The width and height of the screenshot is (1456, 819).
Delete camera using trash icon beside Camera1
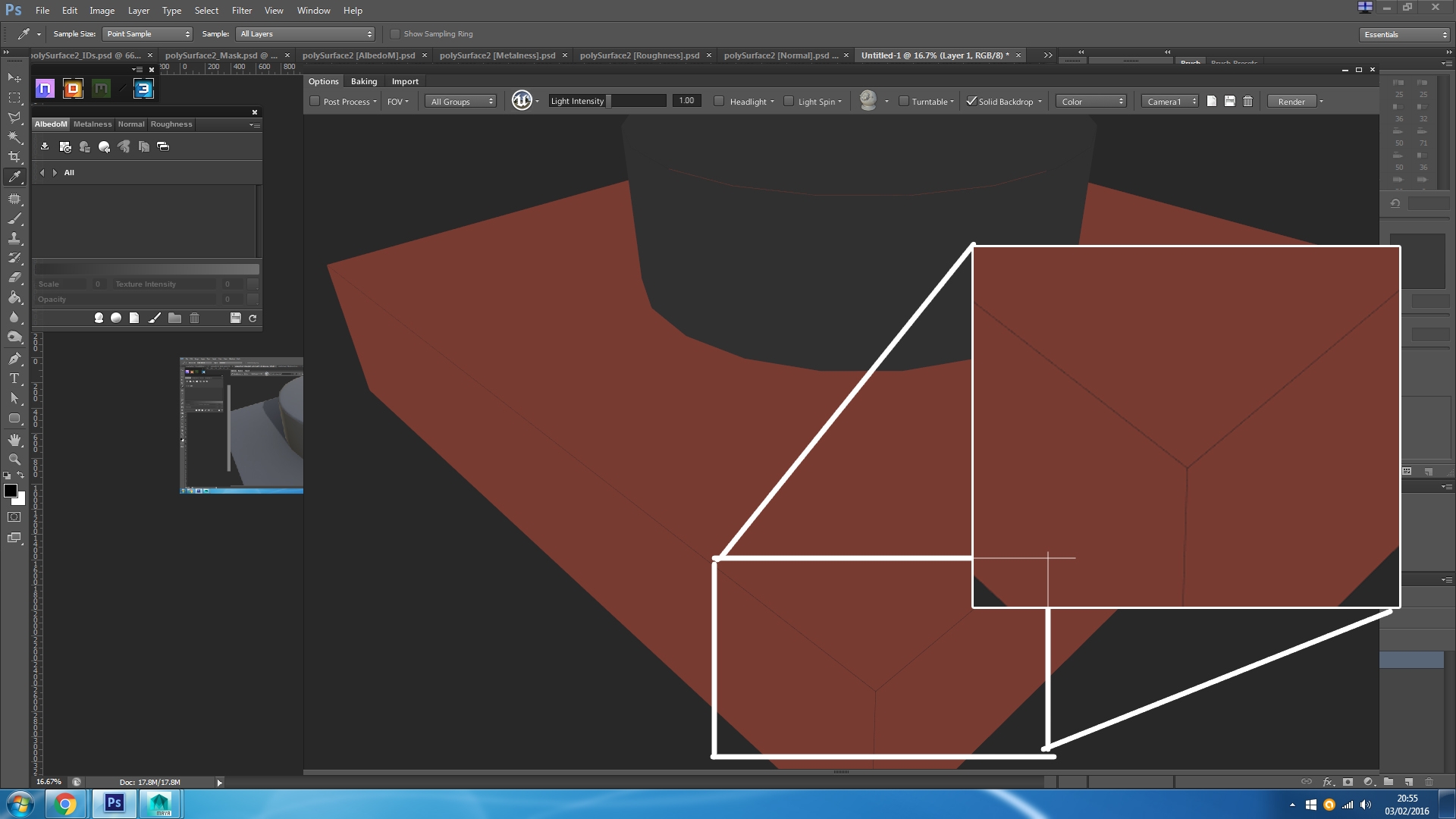coord(1247,101)
